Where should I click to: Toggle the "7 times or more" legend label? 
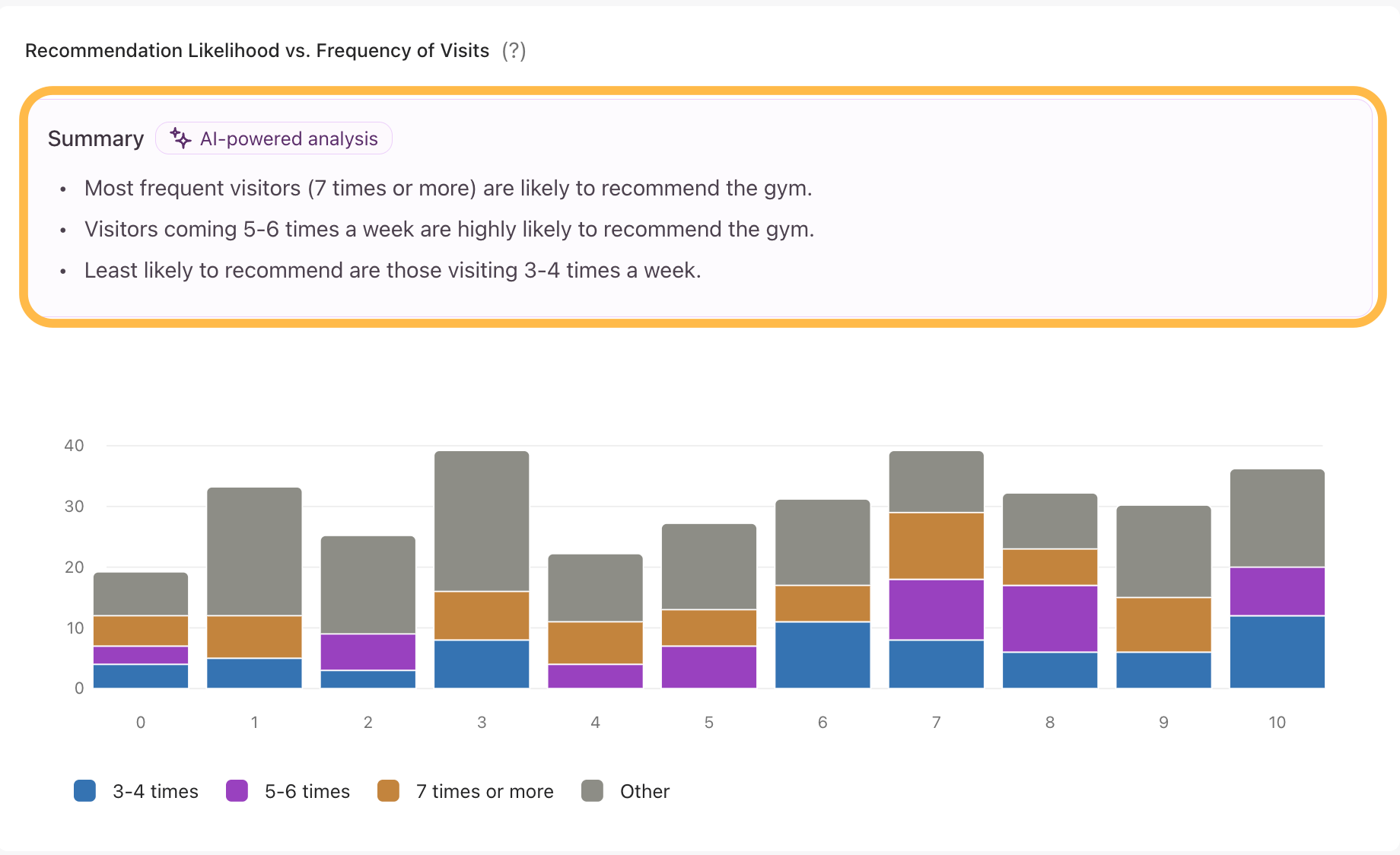485,792
